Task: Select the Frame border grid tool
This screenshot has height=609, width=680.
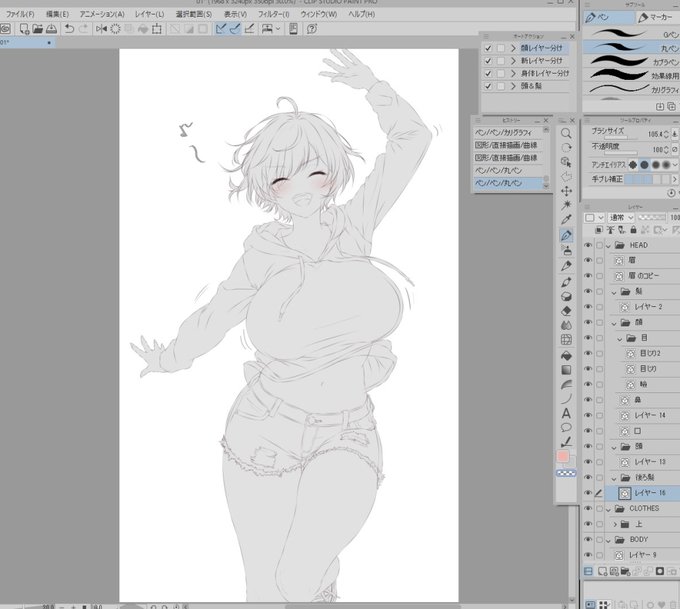Action: click(x=566, y=340)
